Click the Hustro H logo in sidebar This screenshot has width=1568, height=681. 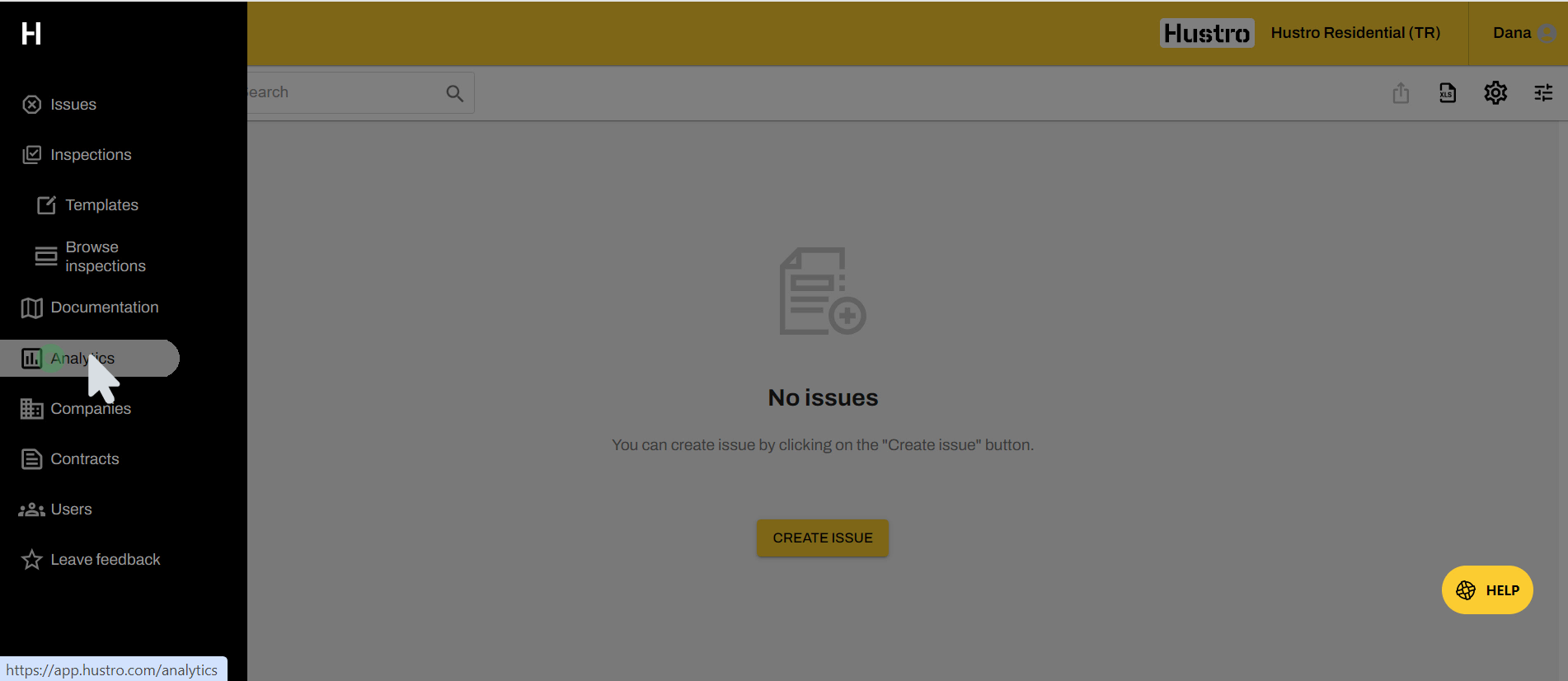[31, 34]
